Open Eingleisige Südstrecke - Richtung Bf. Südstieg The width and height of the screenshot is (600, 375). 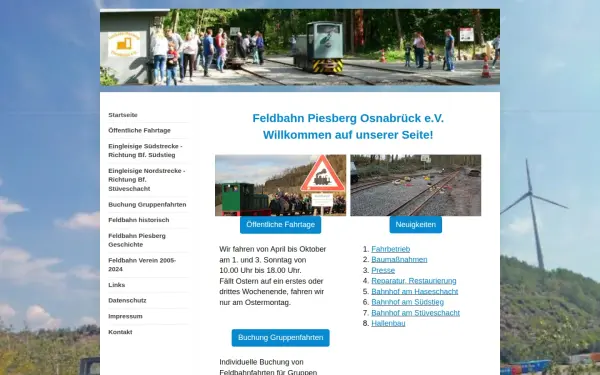coord(145,150)
